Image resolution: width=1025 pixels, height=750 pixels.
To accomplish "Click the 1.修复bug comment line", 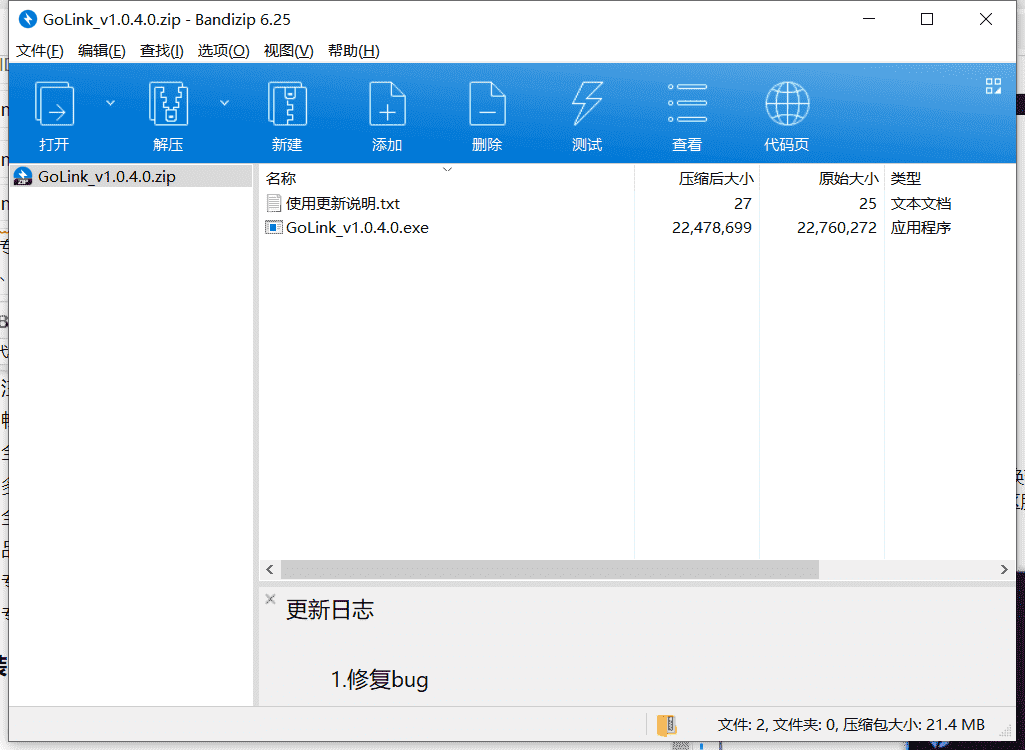I will [379, 679].
